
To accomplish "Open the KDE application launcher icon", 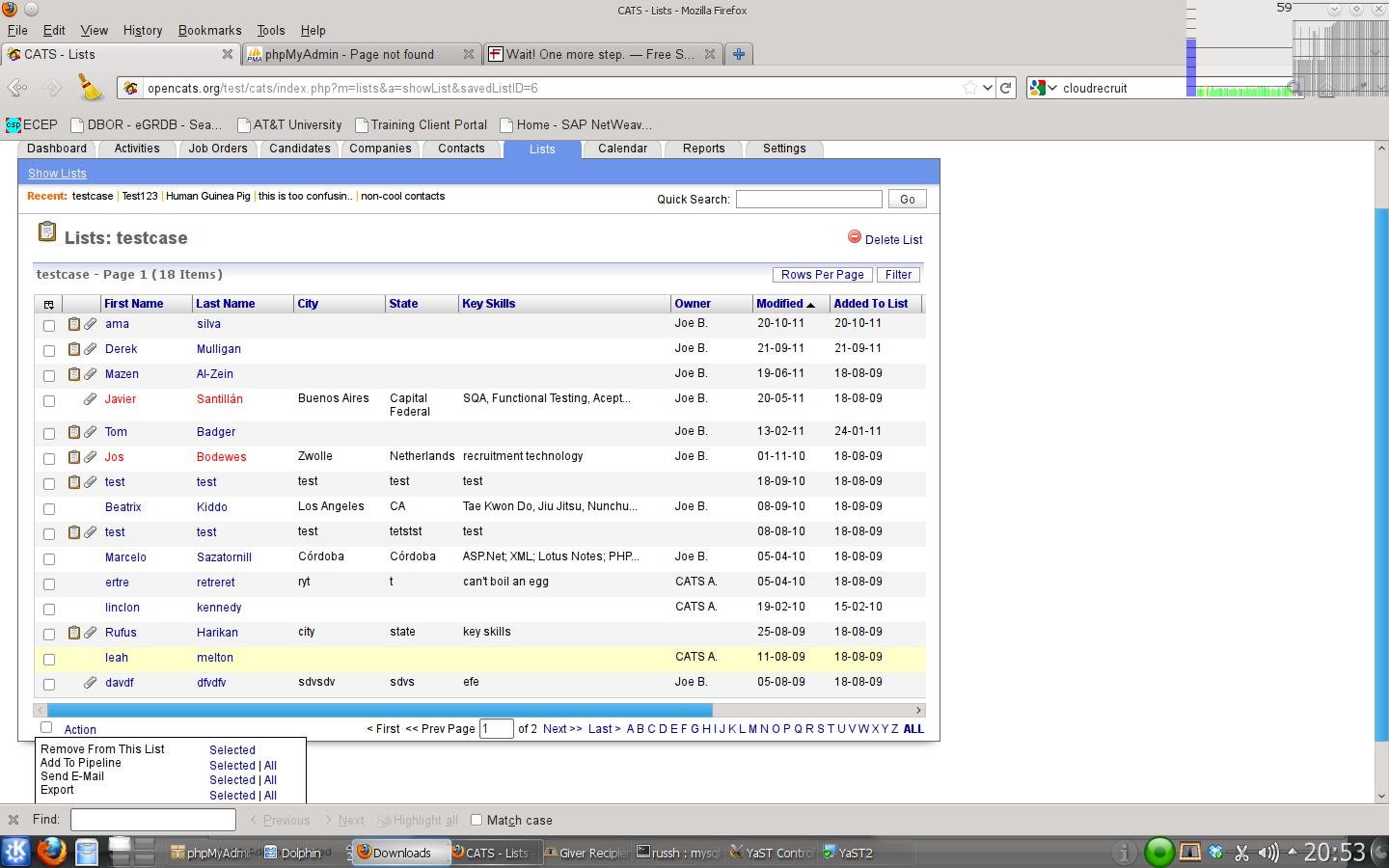I will pos(16,852).
